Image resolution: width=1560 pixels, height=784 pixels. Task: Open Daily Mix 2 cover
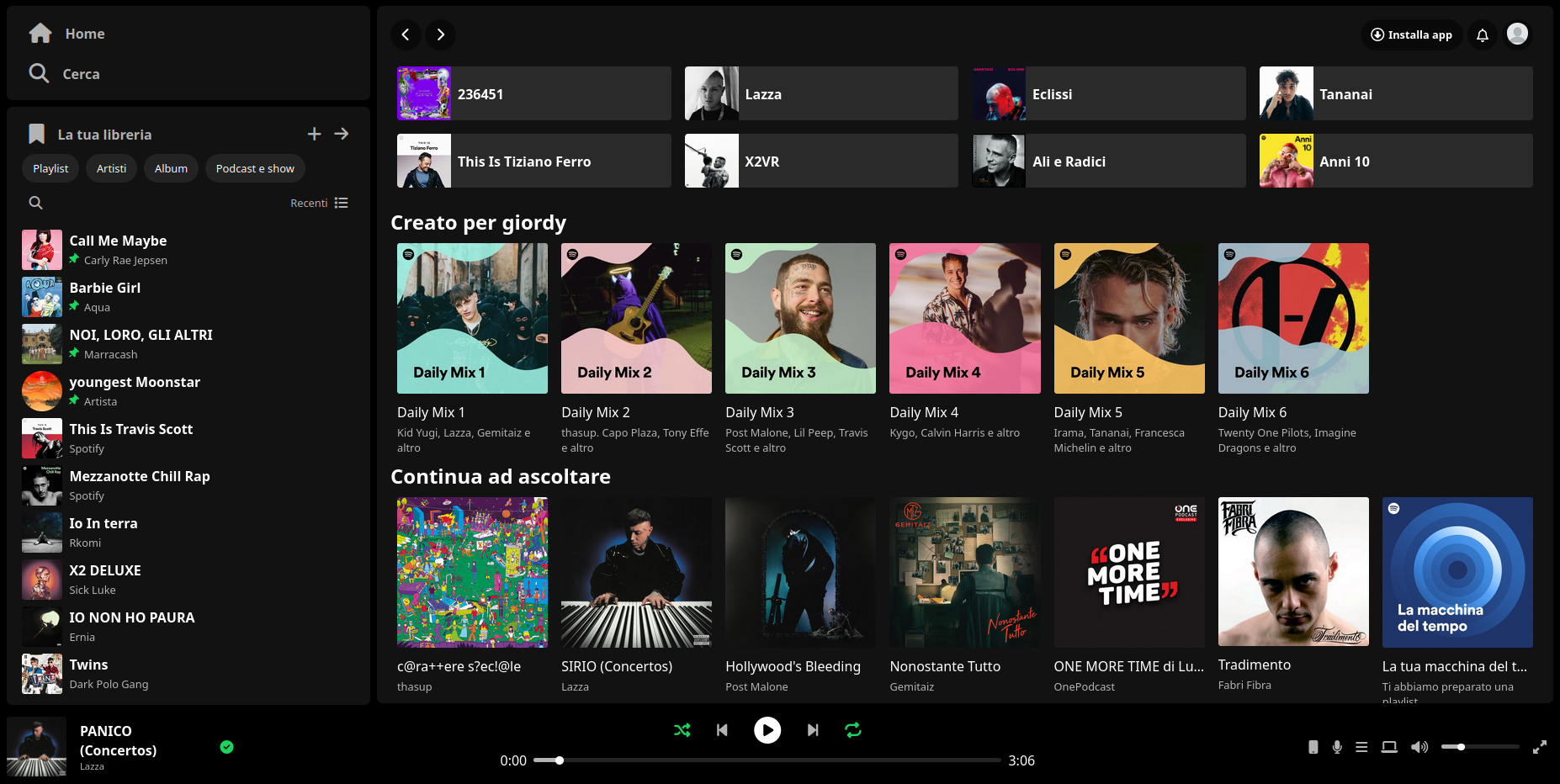(636, 318)
